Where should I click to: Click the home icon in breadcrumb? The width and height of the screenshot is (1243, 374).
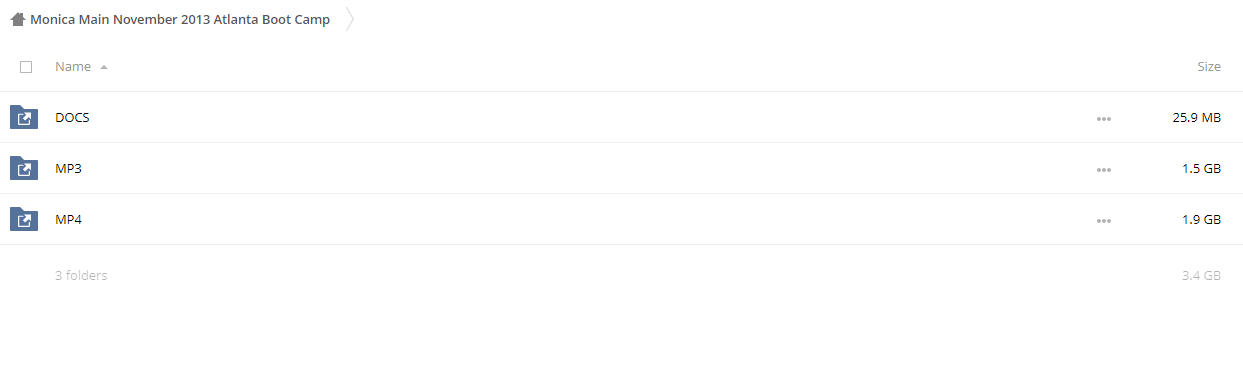click(17, 19)
